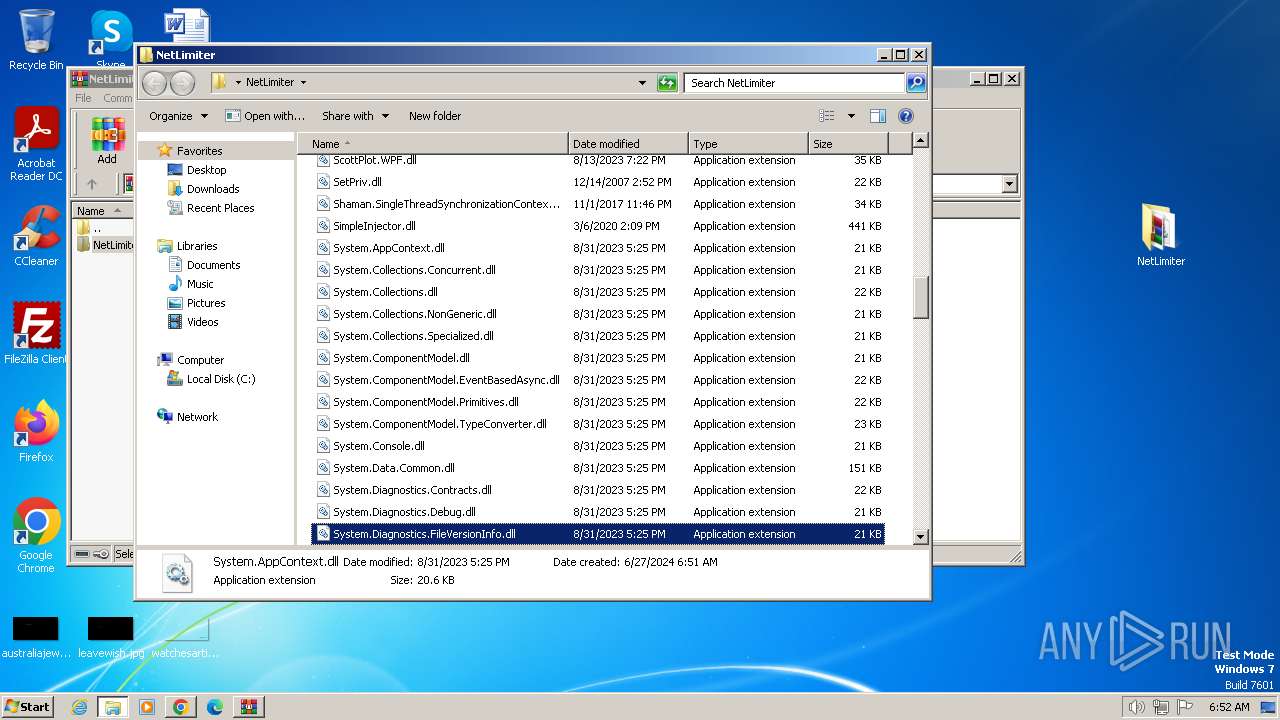Expand NetLimiter breadcrumb arrow in address bar
The height and width of the screenshot is (720, 1280).
(303, 83)
